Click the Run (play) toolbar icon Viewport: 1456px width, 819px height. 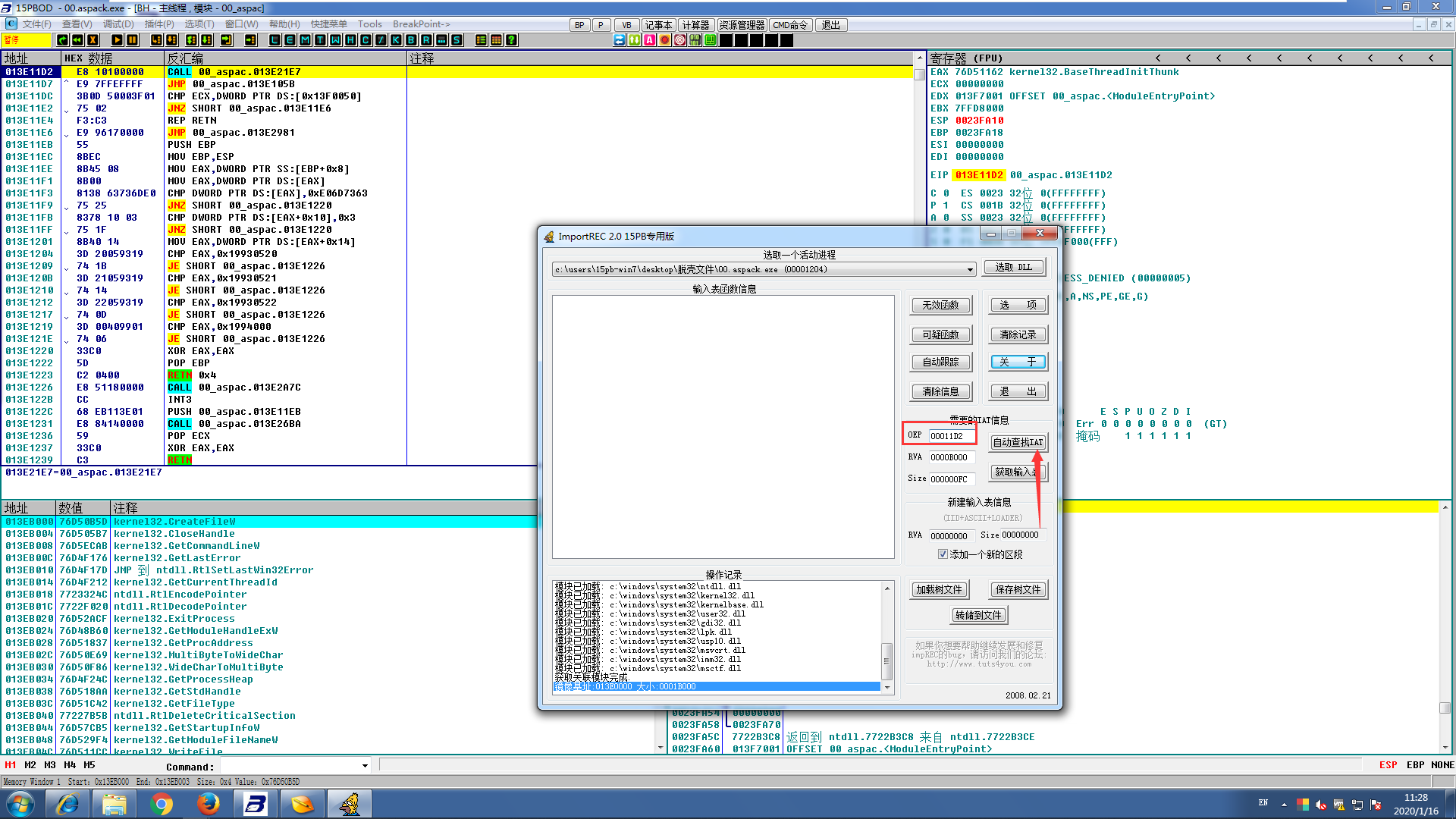[117, 40]
